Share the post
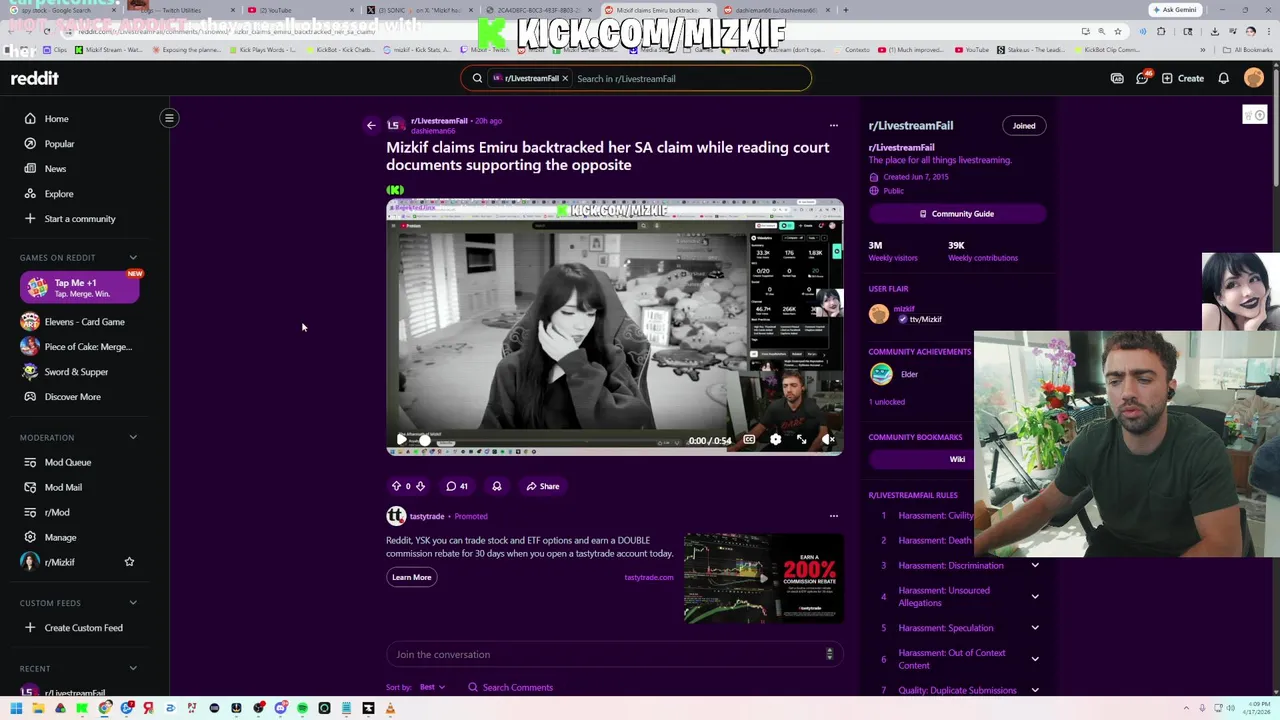The height and width of the screenshot is (720, 1280). pyautogui.click(x=543, y=486)
